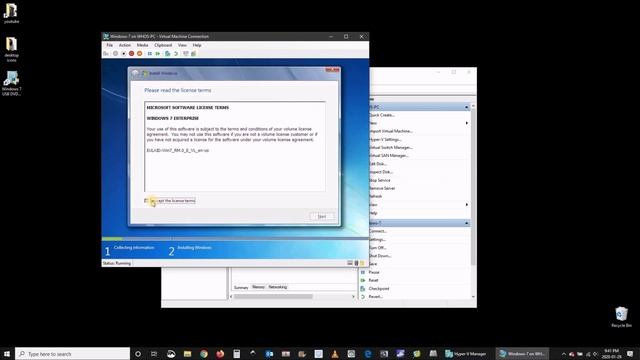Click the Task View taskbar icon
The height and width of the screenshot is (360, 640).
click(x=154, y=353)
